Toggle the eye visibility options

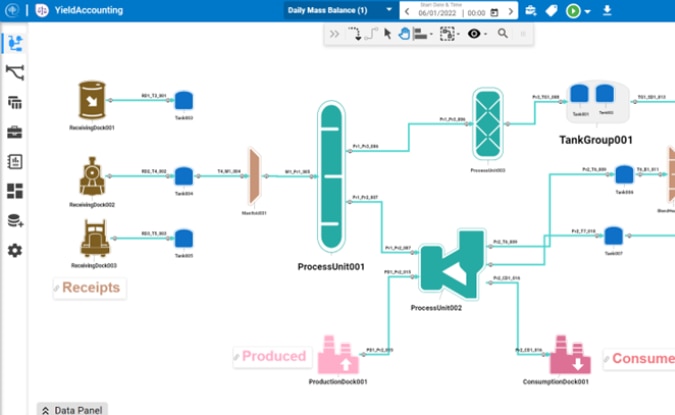click(x=474, y=34)
